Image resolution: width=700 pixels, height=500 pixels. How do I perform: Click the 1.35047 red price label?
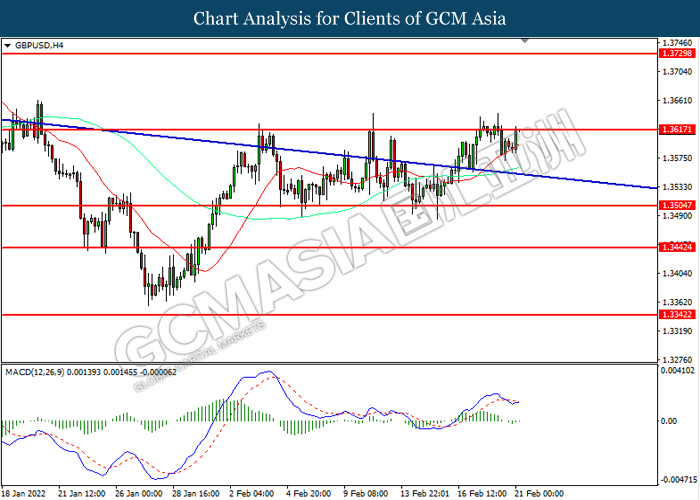pos(677,205)
